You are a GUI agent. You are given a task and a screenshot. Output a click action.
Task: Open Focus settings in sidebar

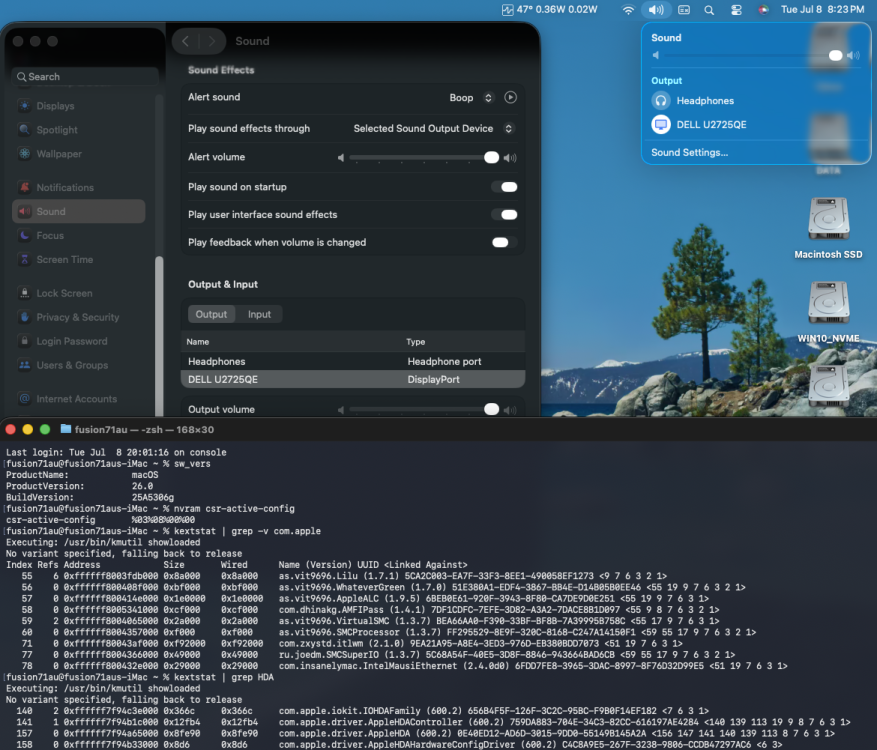tap(49, 235)
